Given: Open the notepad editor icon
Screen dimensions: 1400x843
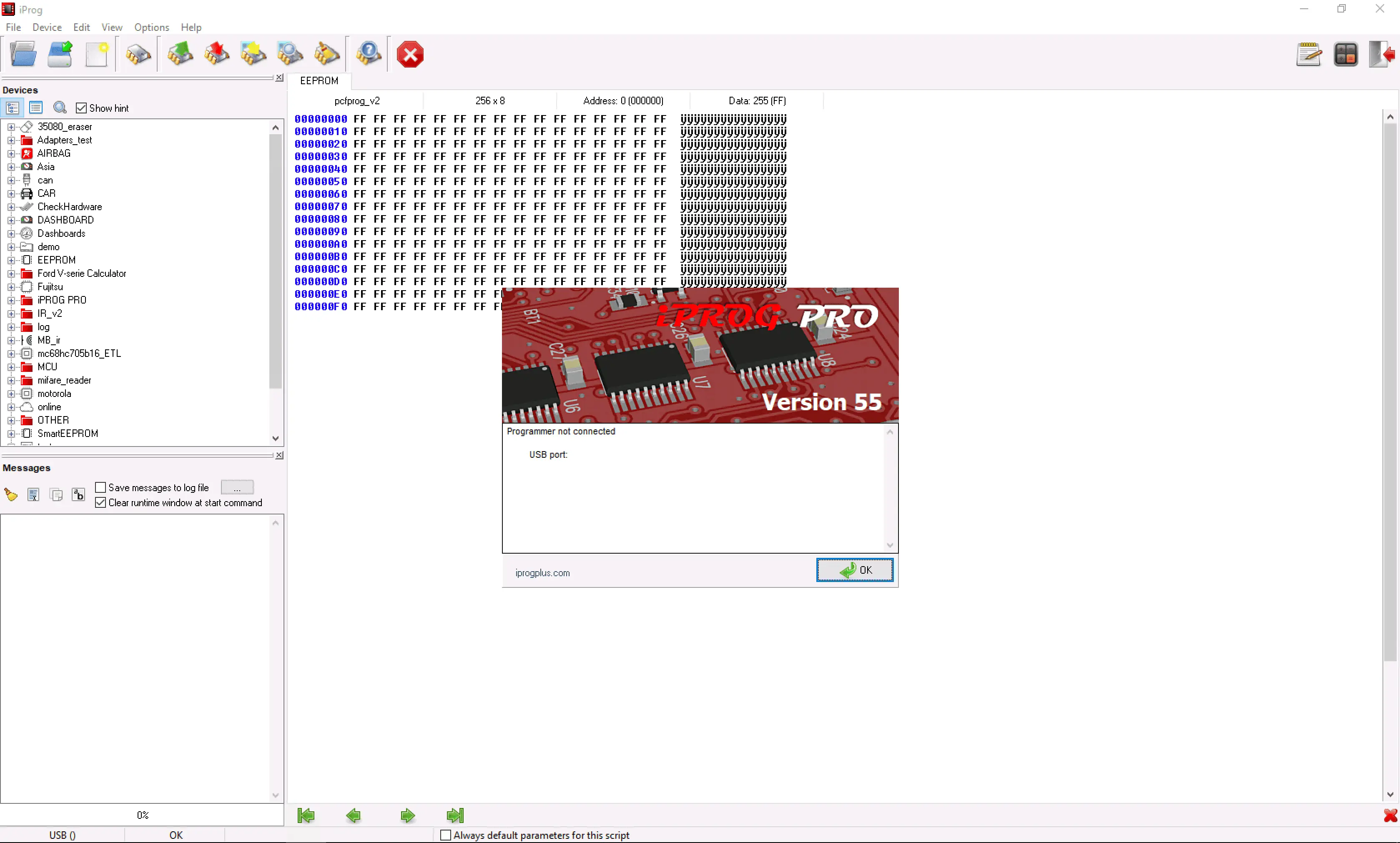Looking at the screenshot, I should click(x=1309, y=55).
